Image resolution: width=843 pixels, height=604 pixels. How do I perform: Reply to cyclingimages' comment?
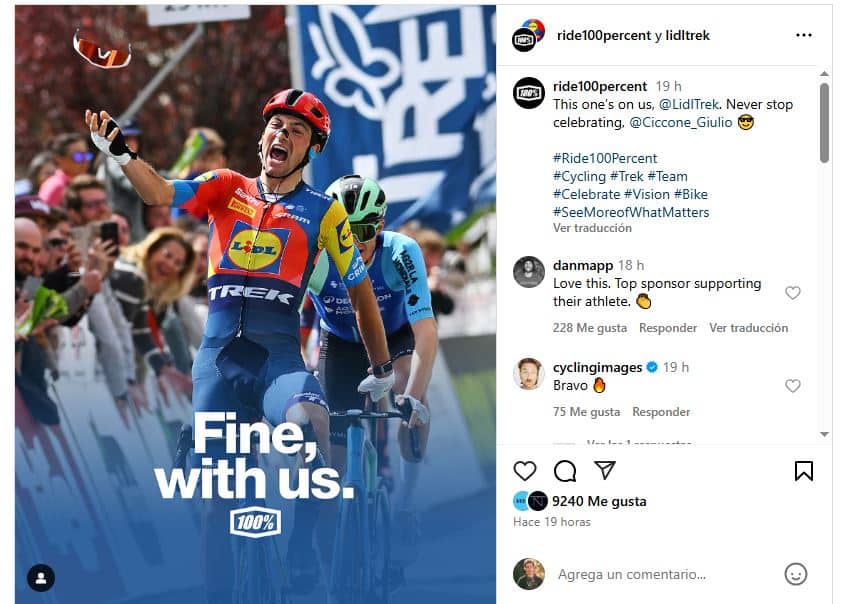coord(661,412)
